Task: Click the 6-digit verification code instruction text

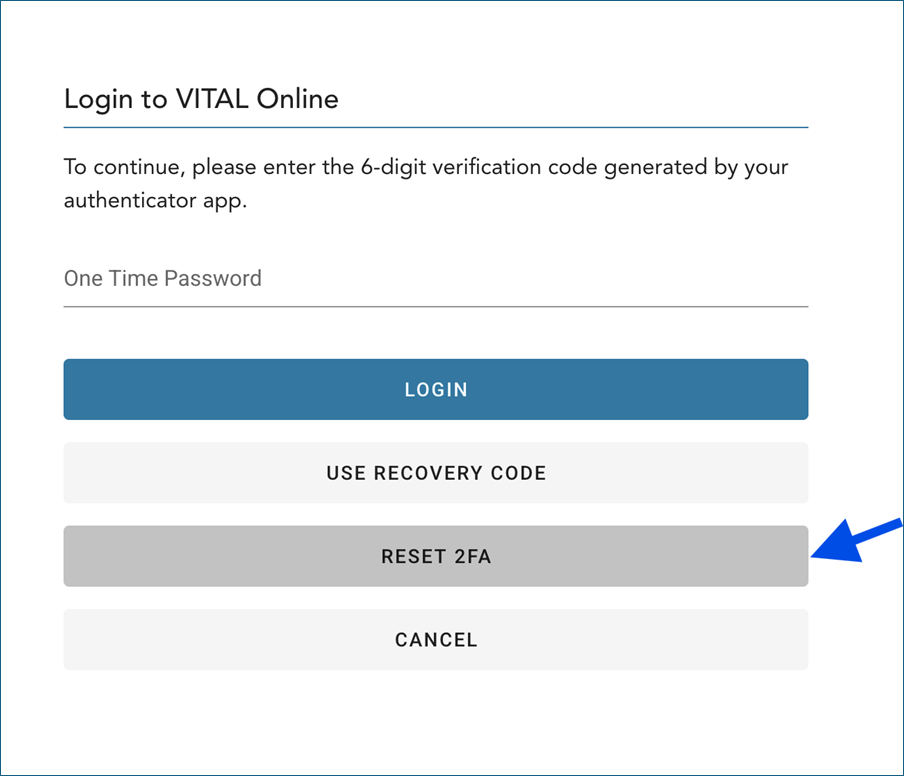Action: pos(426,167)
